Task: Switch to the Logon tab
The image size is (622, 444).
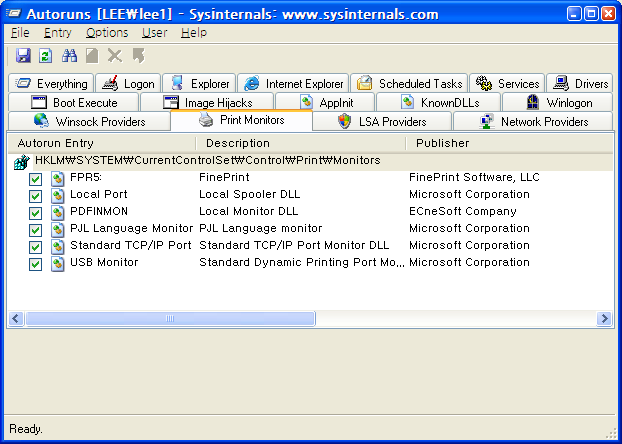Action: coord(128,83)
